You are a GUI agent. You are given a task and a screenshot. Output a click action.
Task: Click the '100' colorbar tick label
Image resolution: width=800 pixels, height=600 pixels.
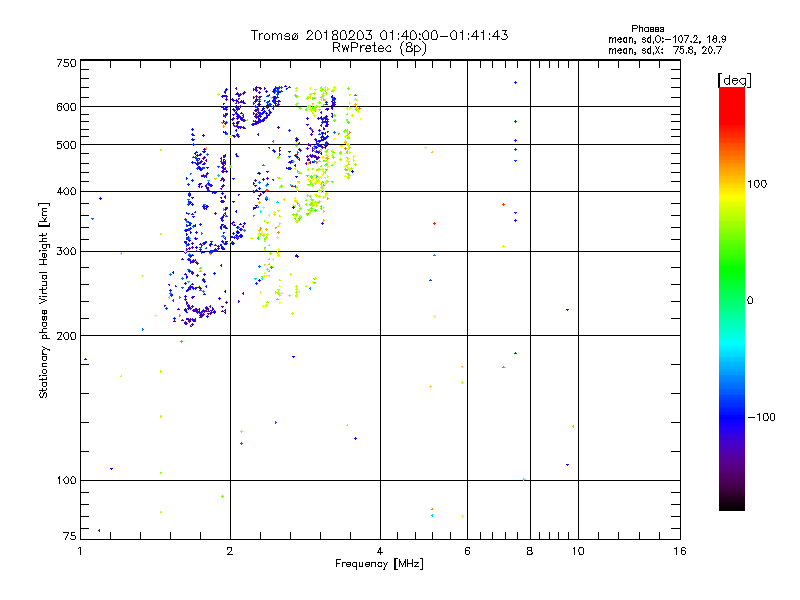click(757, 184)
